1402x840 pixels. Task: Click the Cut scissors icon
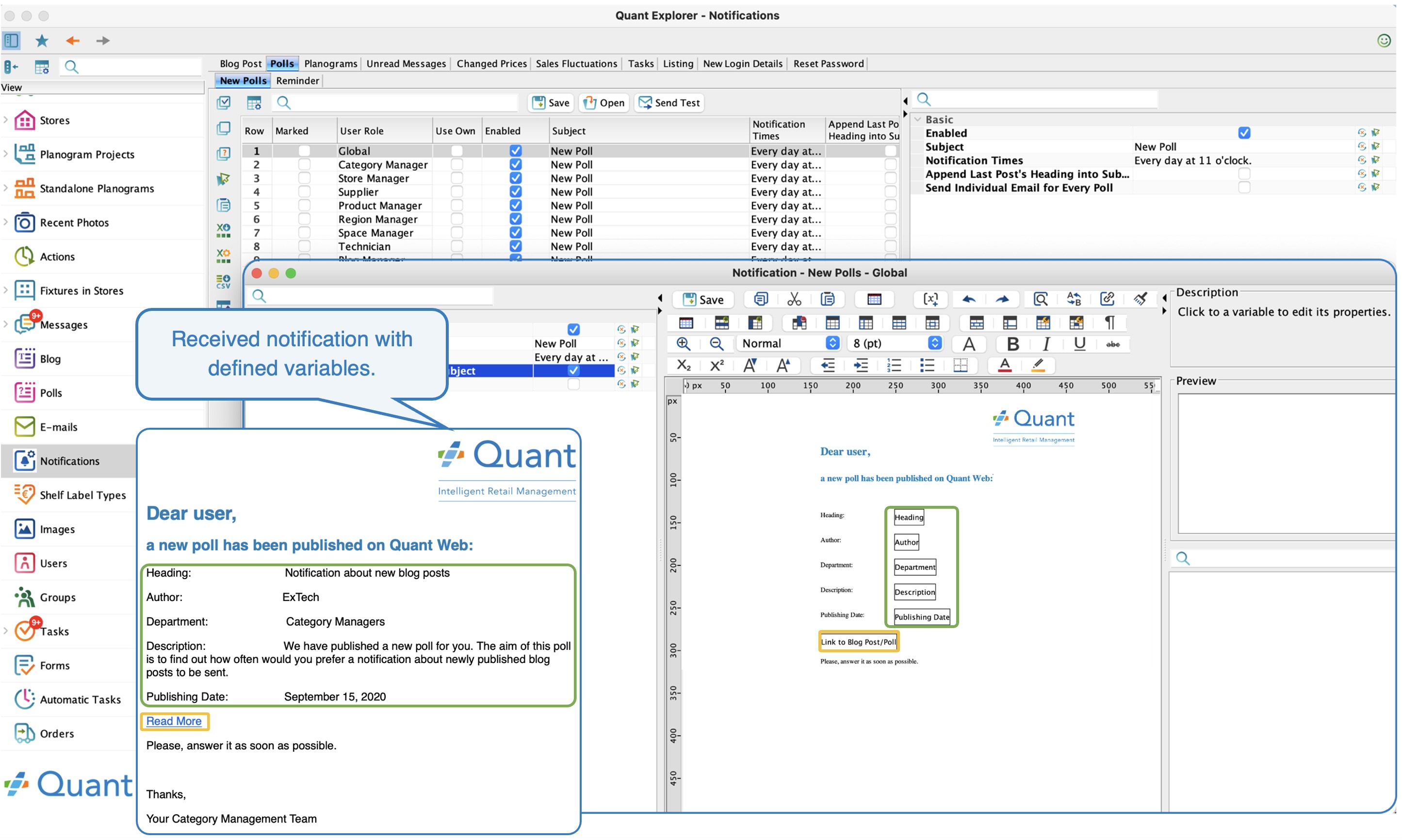(794, 299)
